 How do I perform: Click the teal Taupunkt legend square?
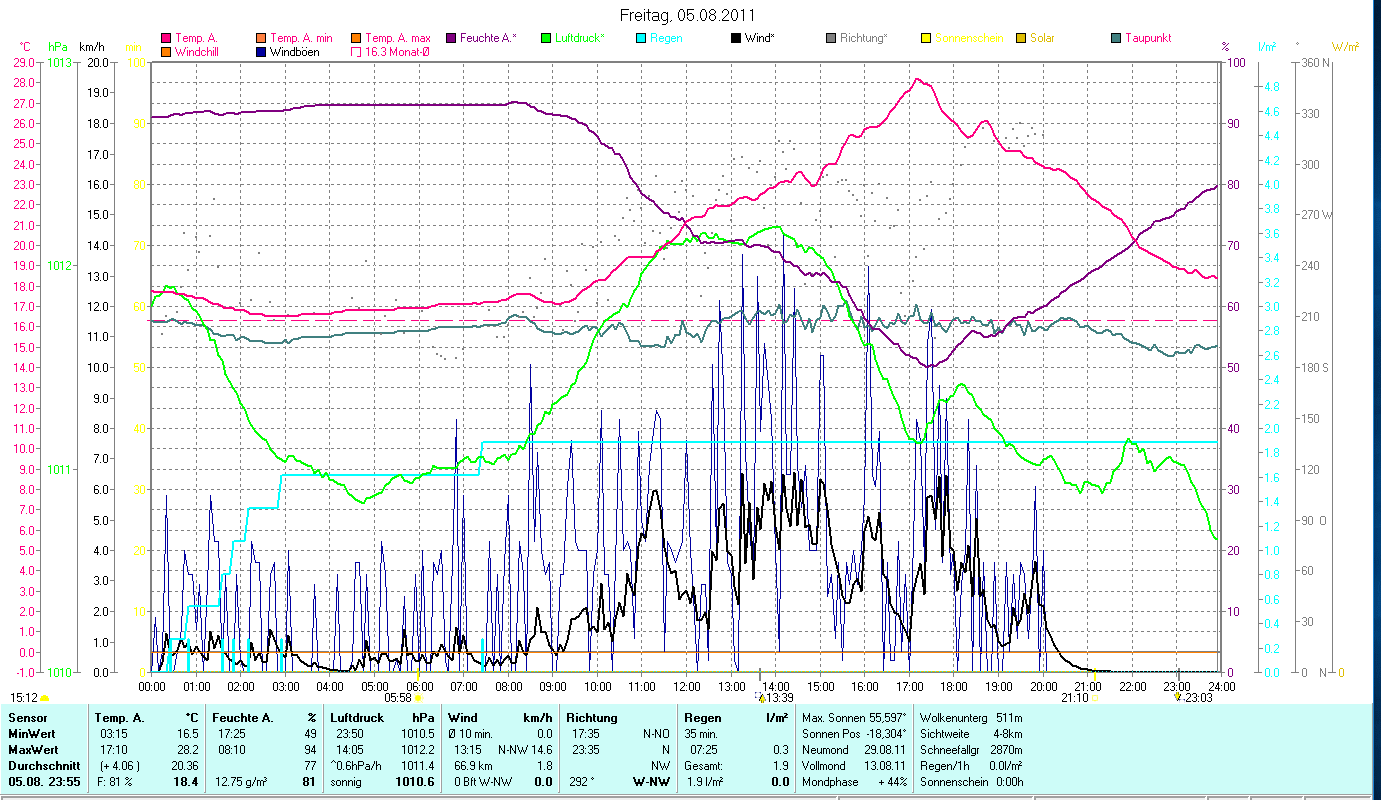[1116, 38]
